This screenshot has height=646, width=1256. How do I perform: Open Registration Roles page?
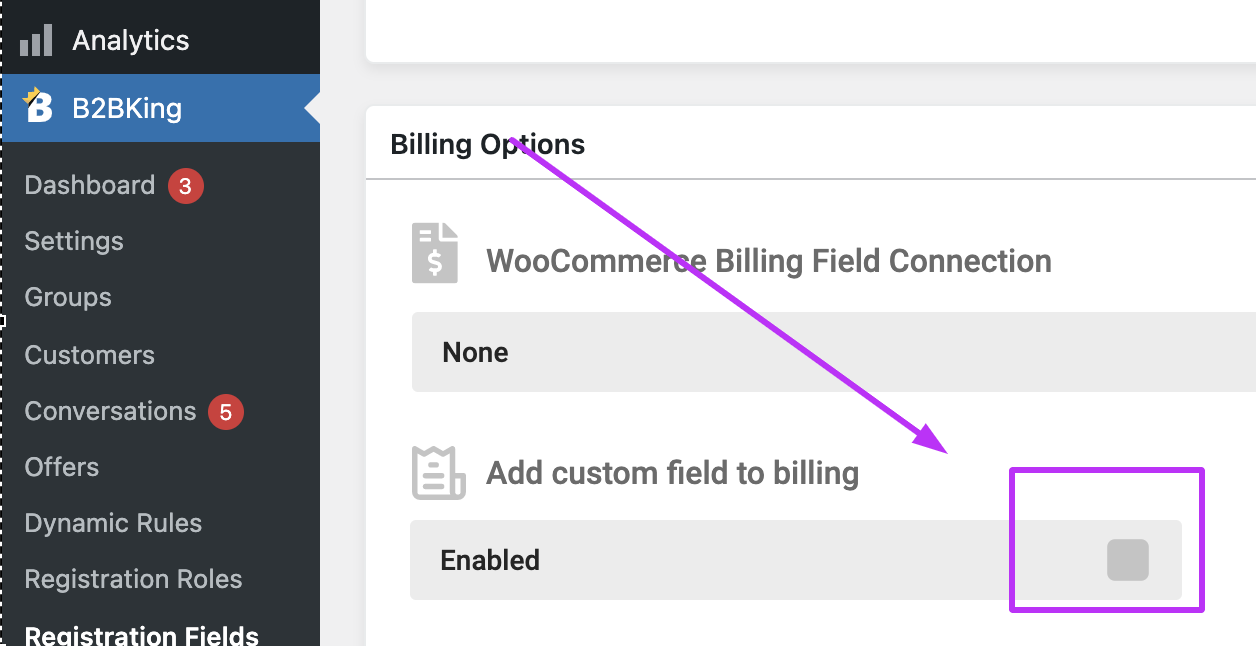point(133,579)
